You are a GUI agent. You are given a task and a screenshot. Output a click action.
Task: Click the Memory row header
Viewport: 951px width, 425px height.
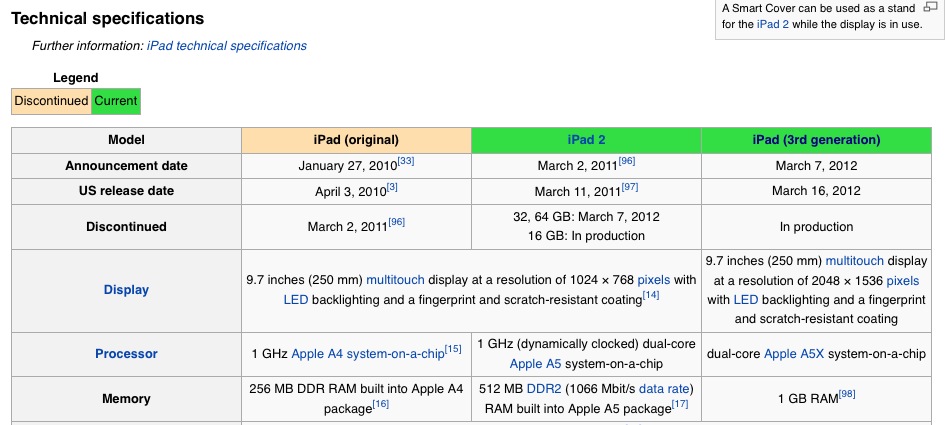(x=126, y=399)
